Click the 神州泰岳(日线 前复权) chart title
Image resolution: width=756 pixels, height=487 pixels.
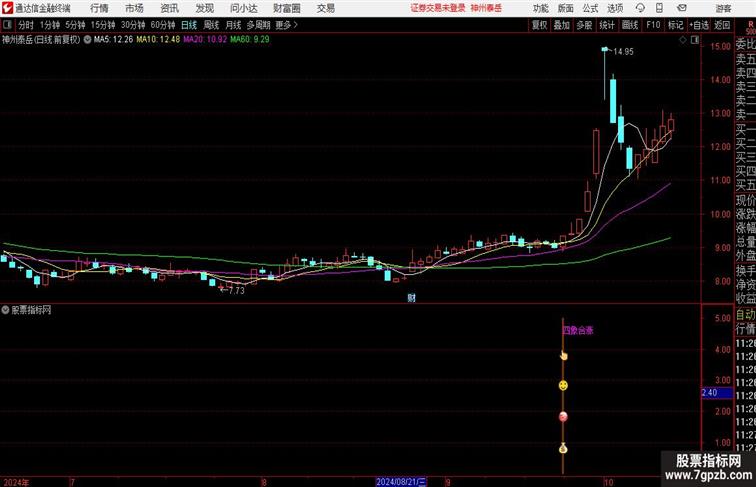tap(41, 40)
